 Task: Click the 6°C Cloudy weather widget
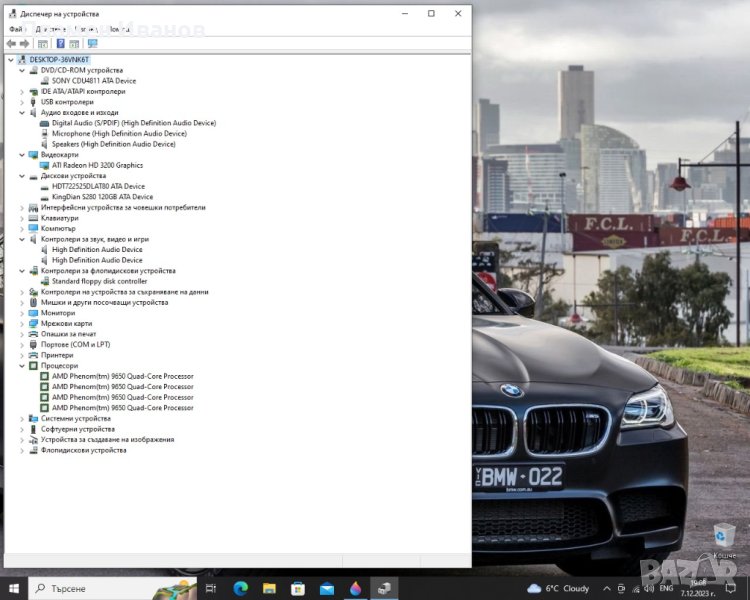(560, 588)
